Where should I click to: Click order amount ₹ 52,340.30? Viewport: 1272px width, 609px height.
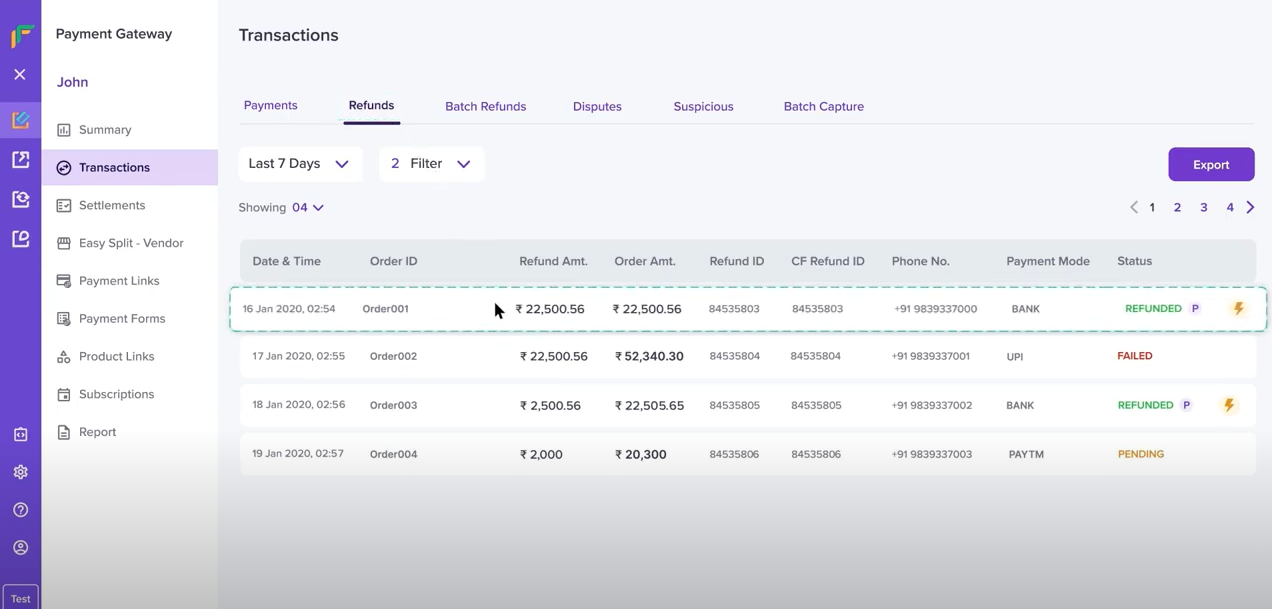pyautogui.click(x=650, y=356)
